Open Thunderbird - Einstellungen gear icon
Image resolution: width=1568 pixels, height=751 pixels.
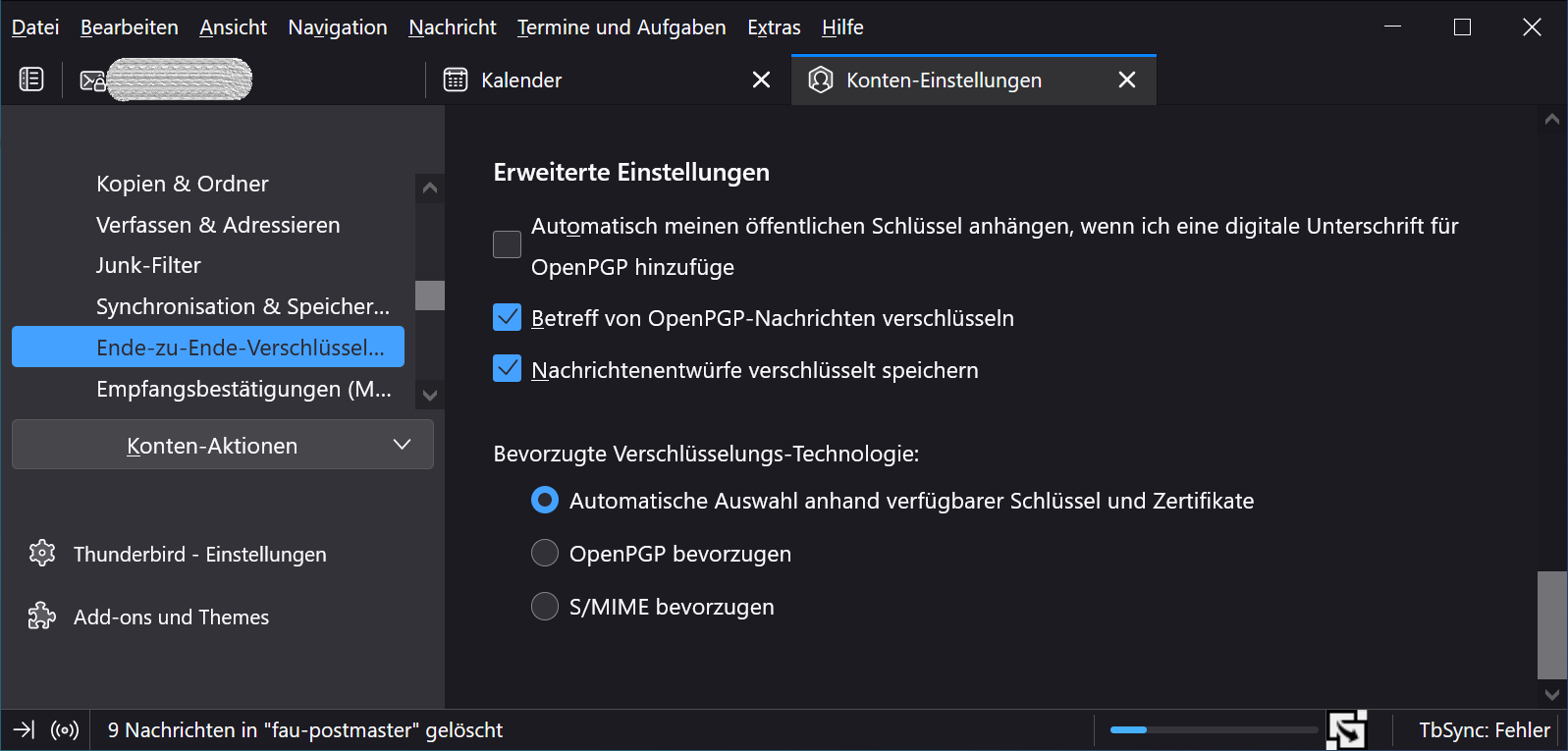click(42, 554)
